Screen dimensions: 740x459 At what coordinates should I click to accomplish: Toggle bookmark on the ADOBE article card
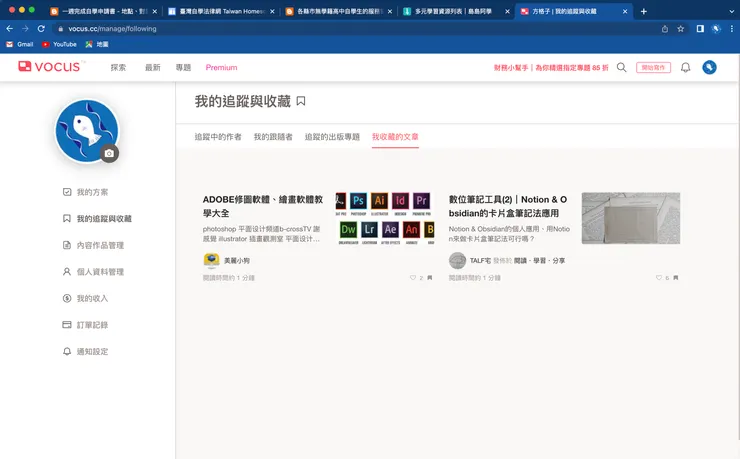coord(429,278)
